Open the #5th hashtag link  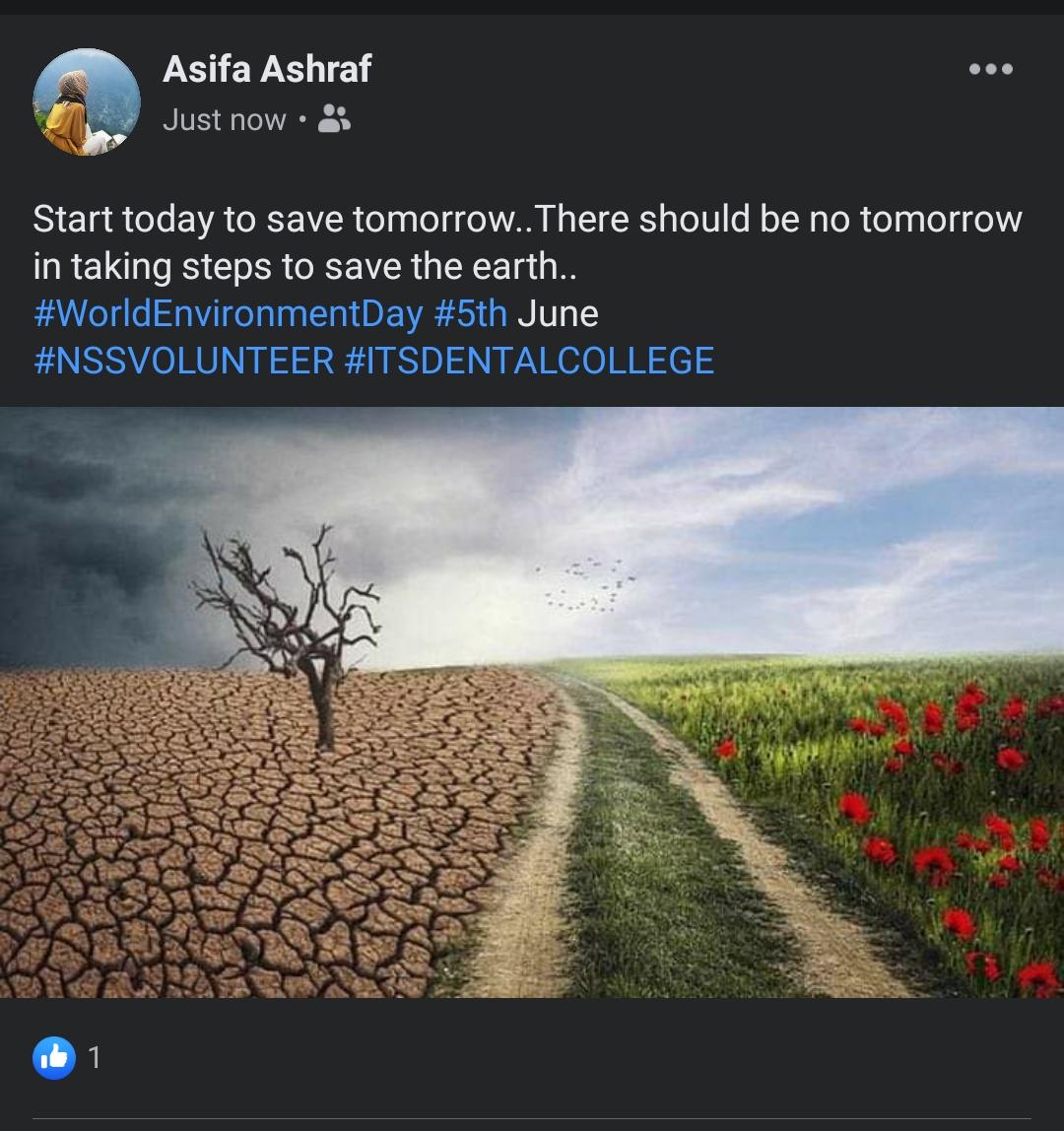pos(470,313)
